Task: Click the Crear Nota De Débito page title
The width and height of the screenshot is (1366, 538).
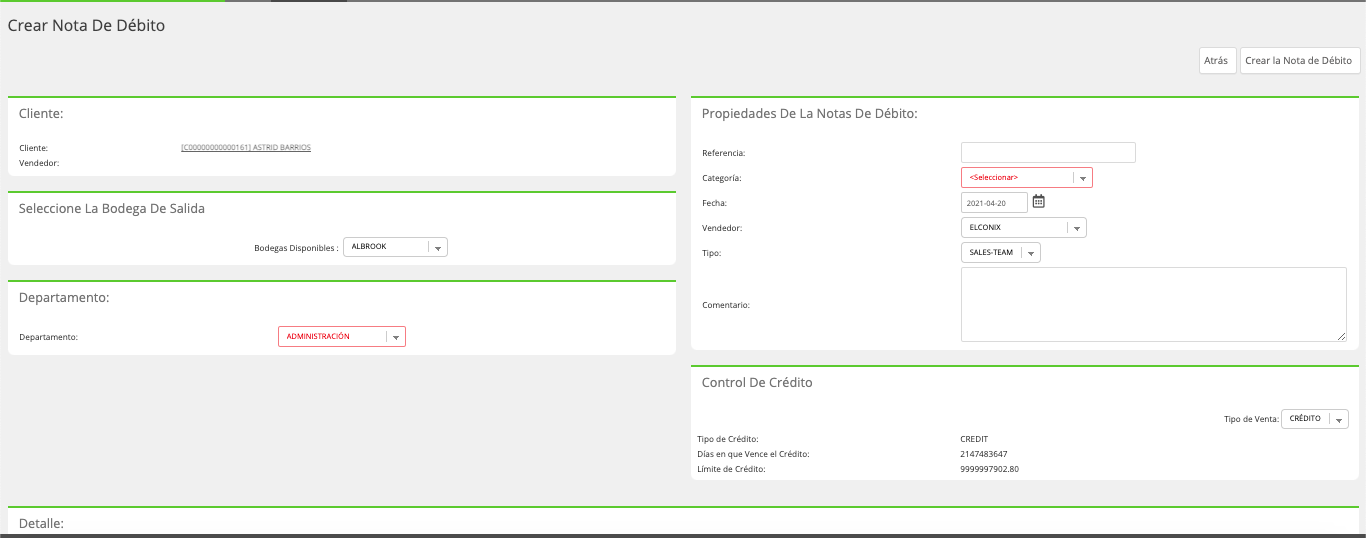Action: (x=86, y=26)
